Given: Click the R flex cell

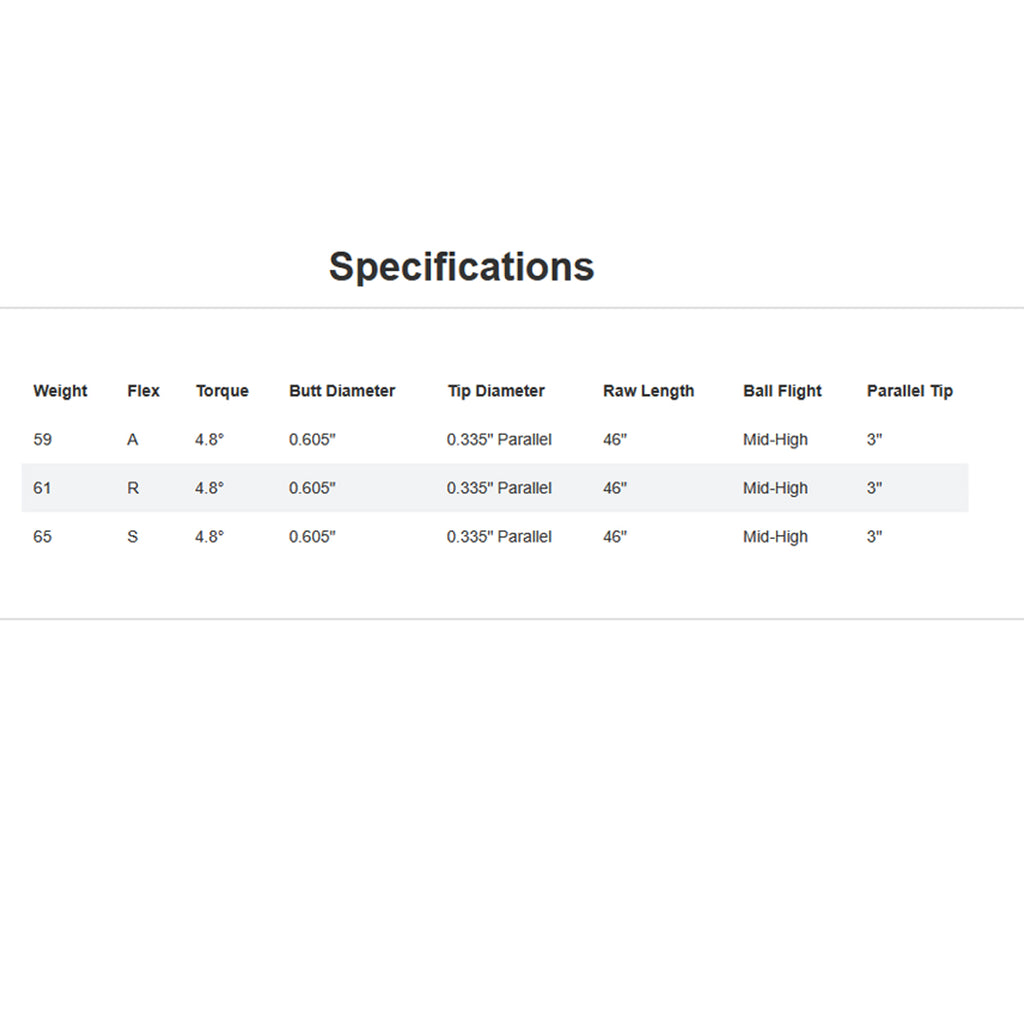Looking at the screenshot, I should coord(133,488).
